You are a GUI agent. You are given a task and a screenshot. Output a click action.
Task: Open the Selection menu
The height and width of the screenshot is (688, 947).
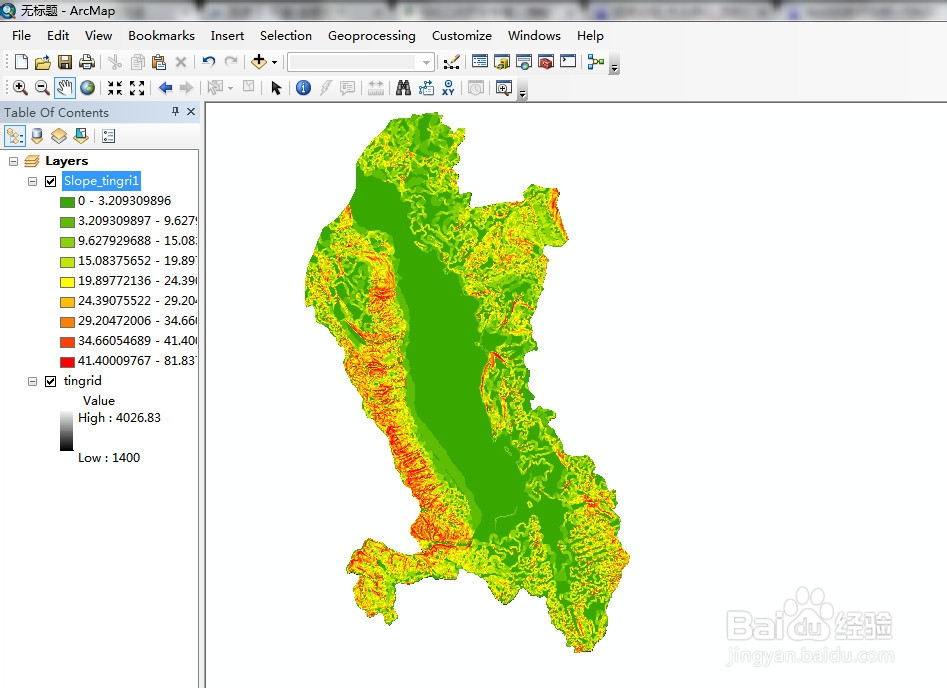[286, 36]
